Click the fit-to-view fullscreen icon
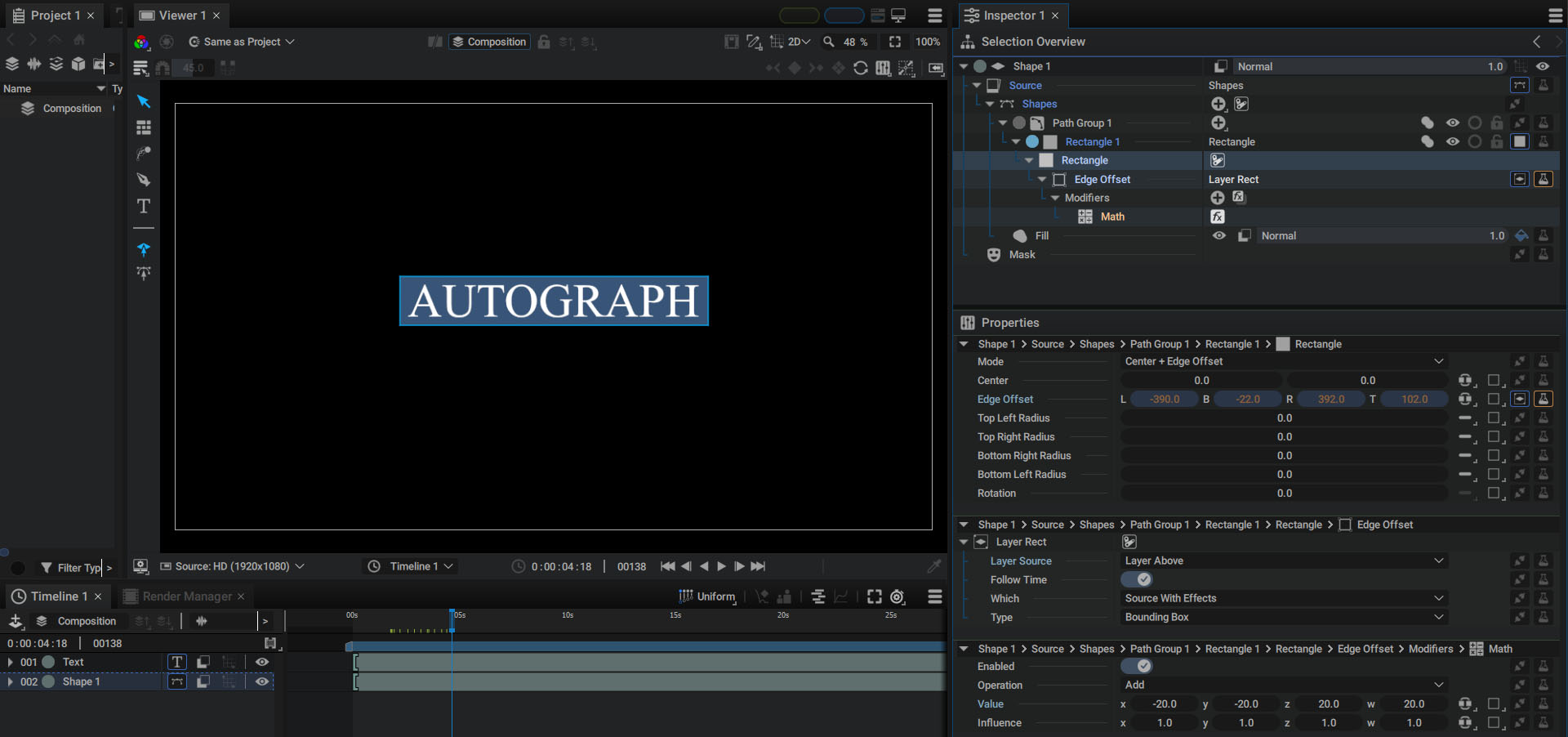The height and width of the screenshot is (737, 1568). pyautogui.click(x=895, y=42)
